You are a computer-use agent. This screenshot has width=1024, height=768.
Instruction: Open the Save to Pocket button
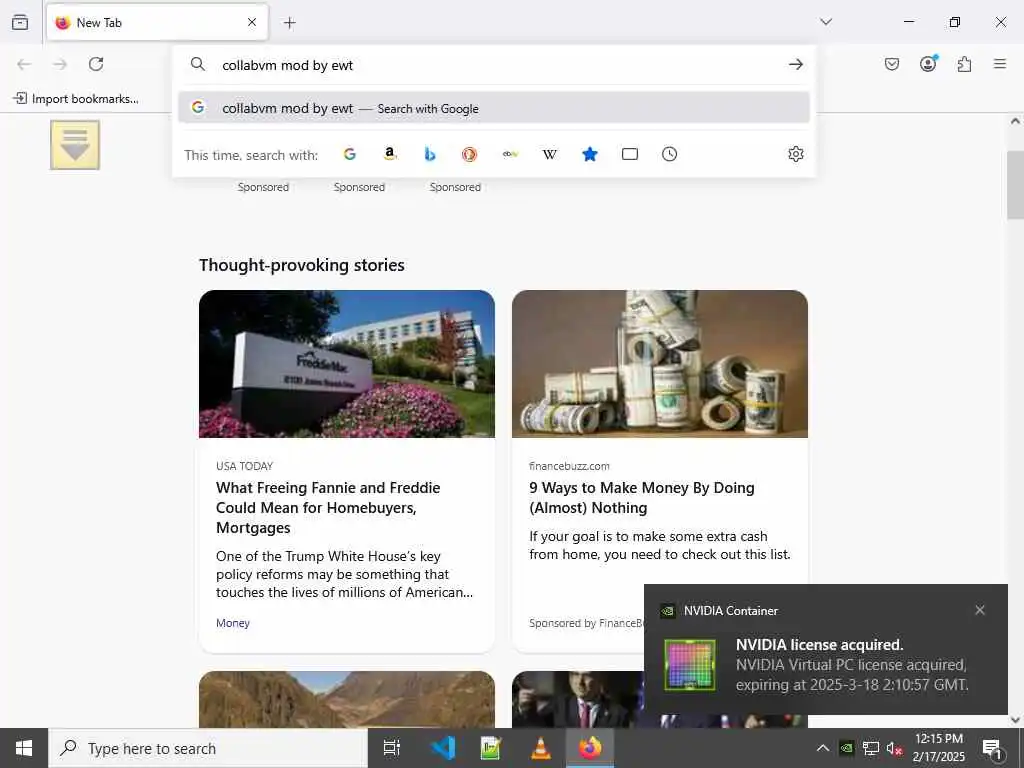pyautogui.click(x=891, y=64)
